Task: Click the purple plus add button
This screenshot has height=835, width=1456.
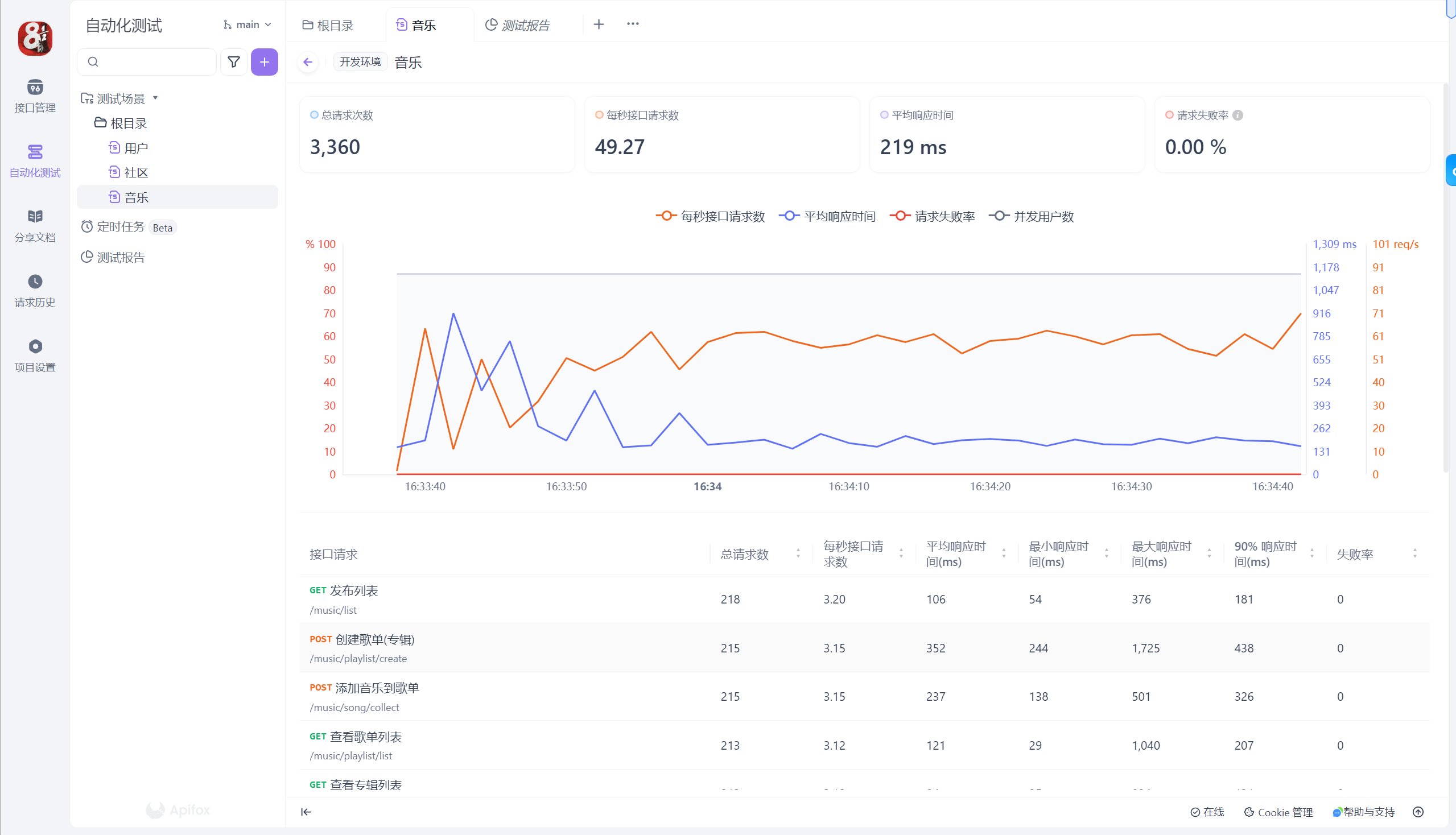Action: (x=264, y=62)
